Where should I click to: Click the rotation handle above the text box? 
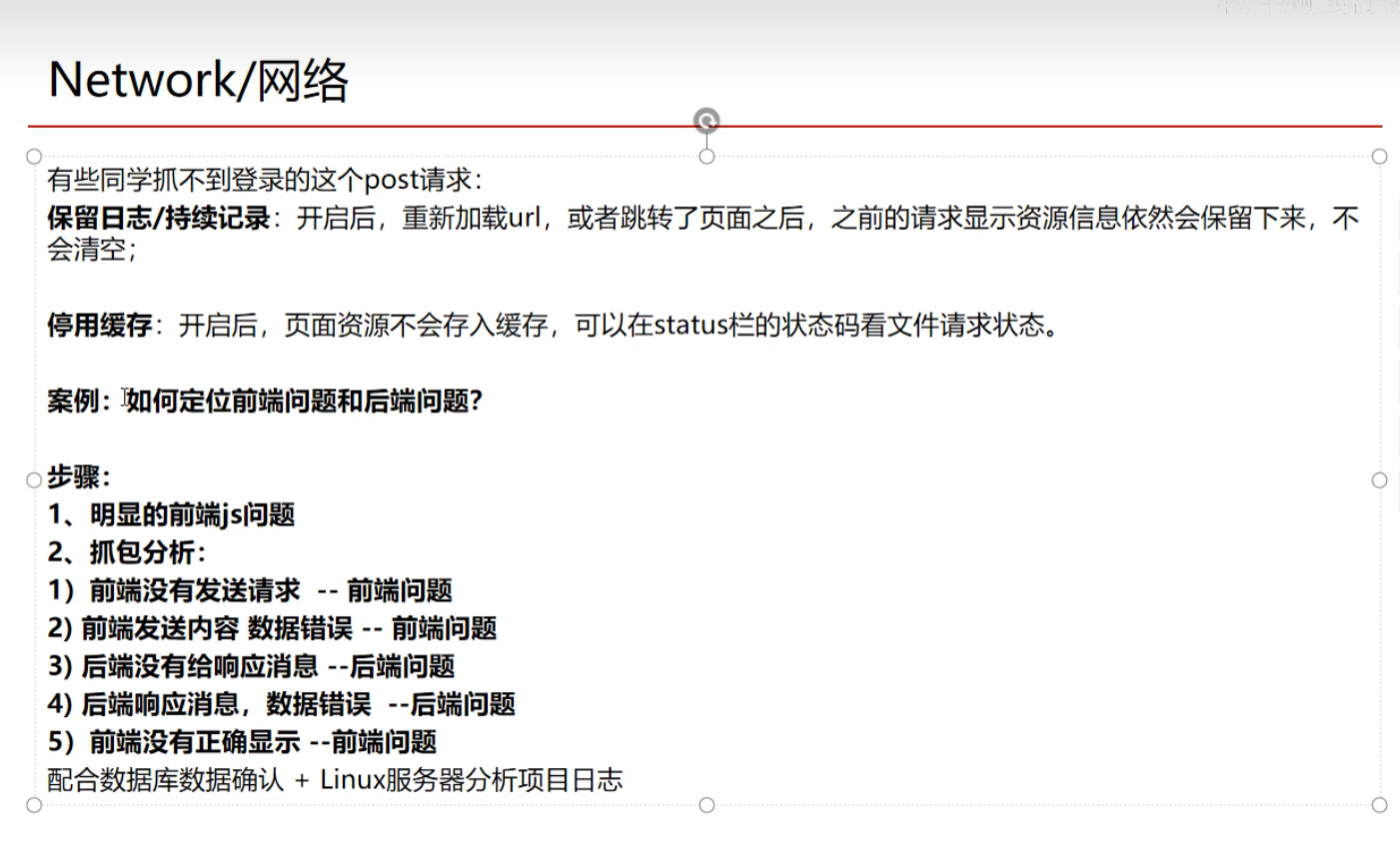coord(706,121)
